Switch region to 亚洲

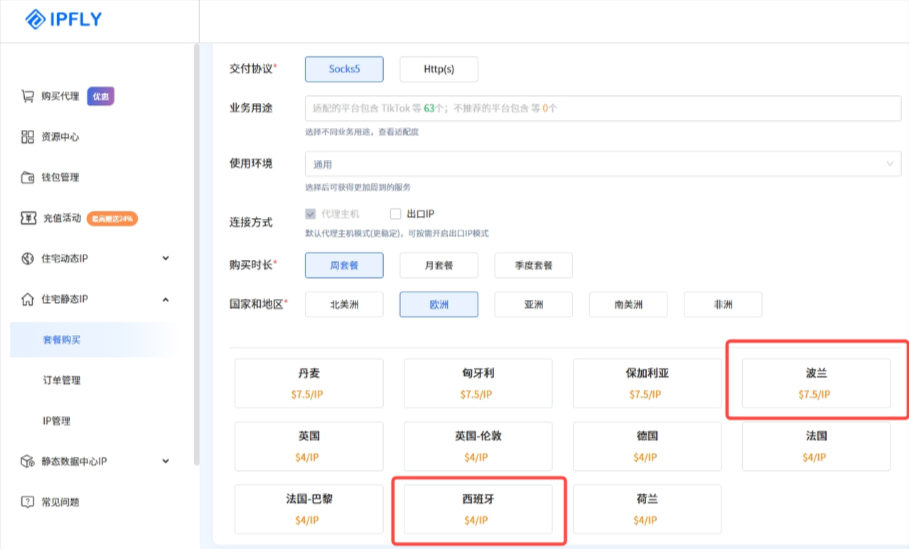click(x=533, y=304)
